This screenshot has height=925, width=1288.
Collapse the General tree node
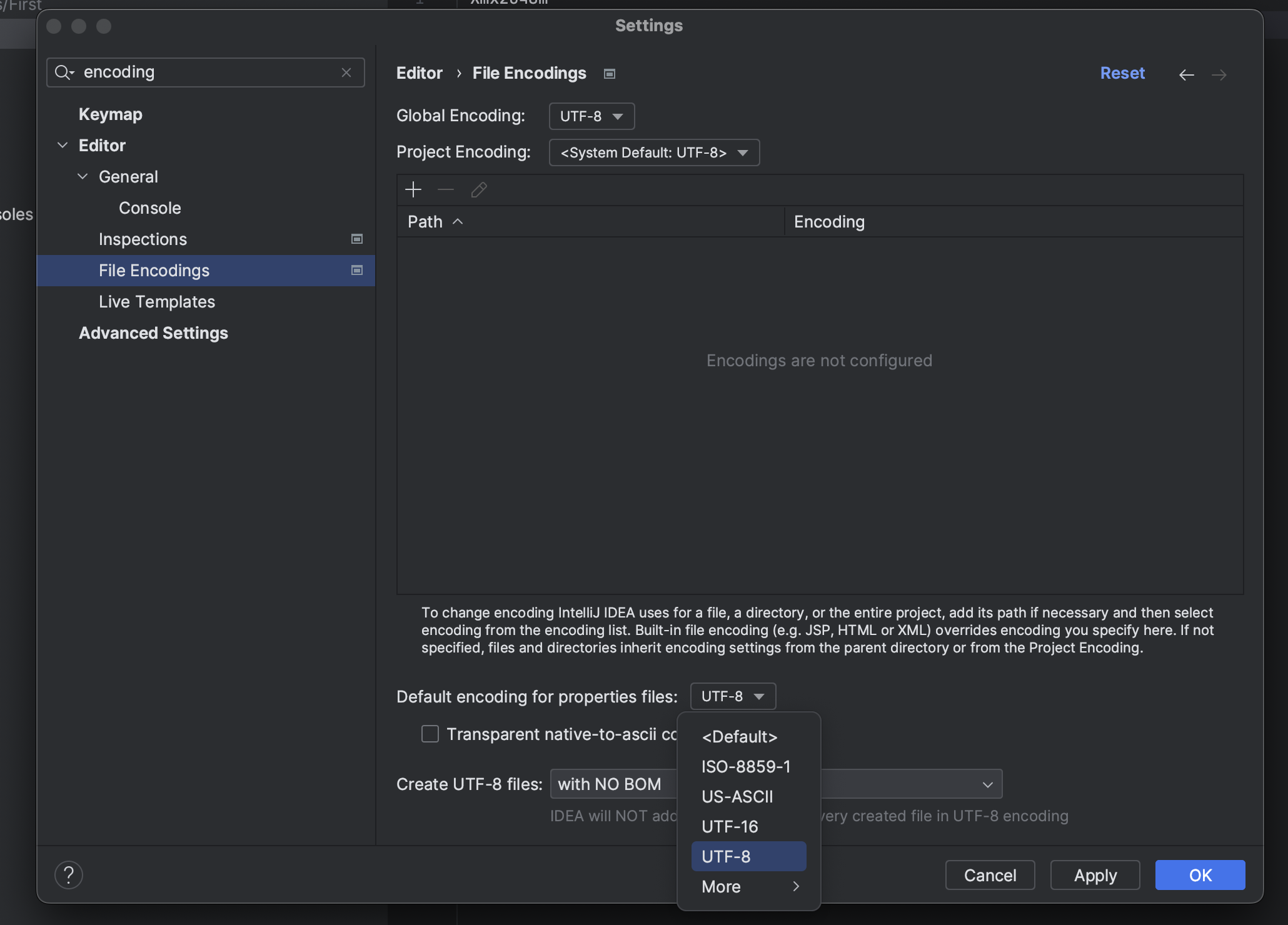83,176
